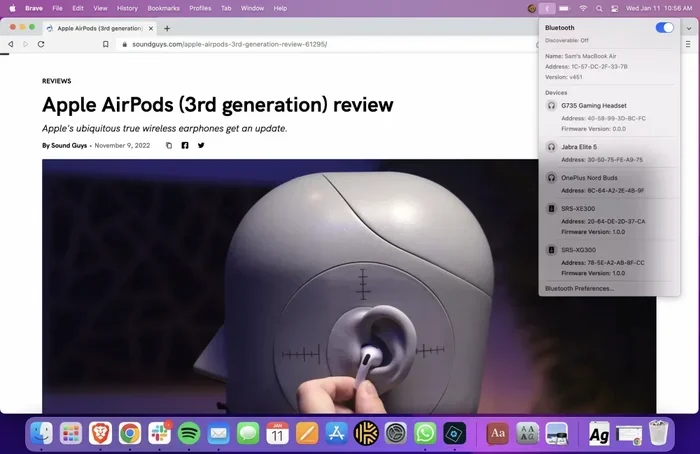The image size is (700, 454).
Task: Bookmark this page icon
Action: pos(105,44)
